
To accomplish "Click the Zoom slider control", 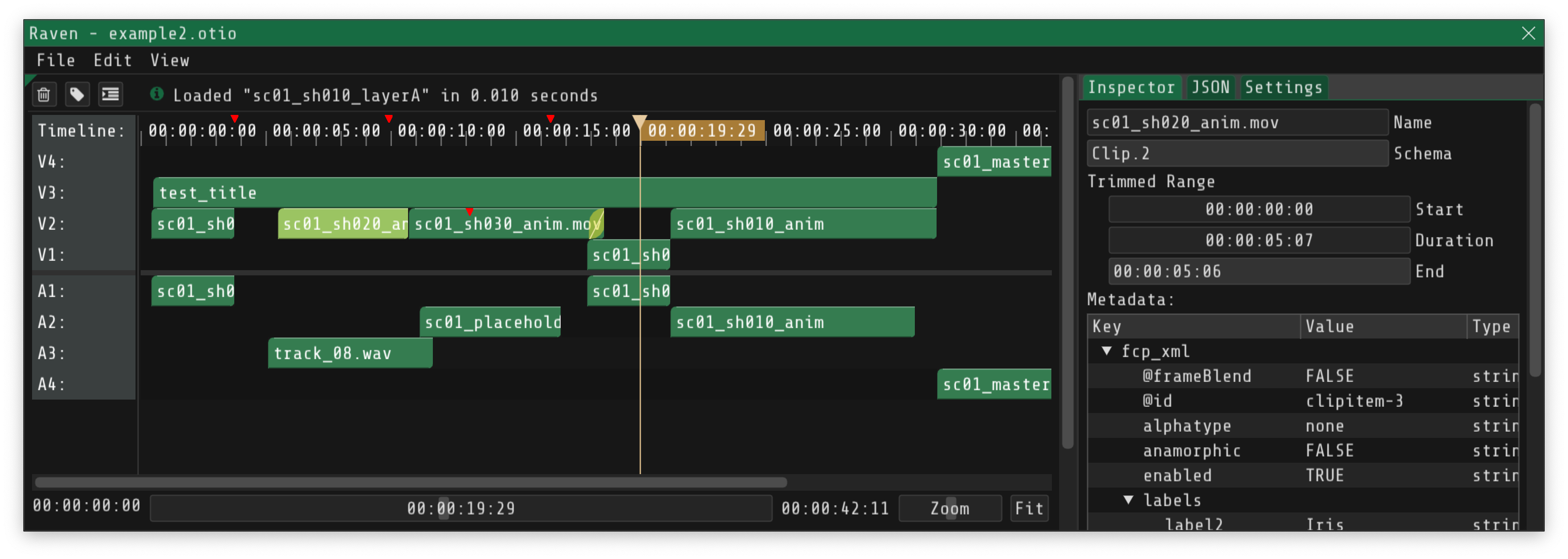I will click(x=949, y=508).
